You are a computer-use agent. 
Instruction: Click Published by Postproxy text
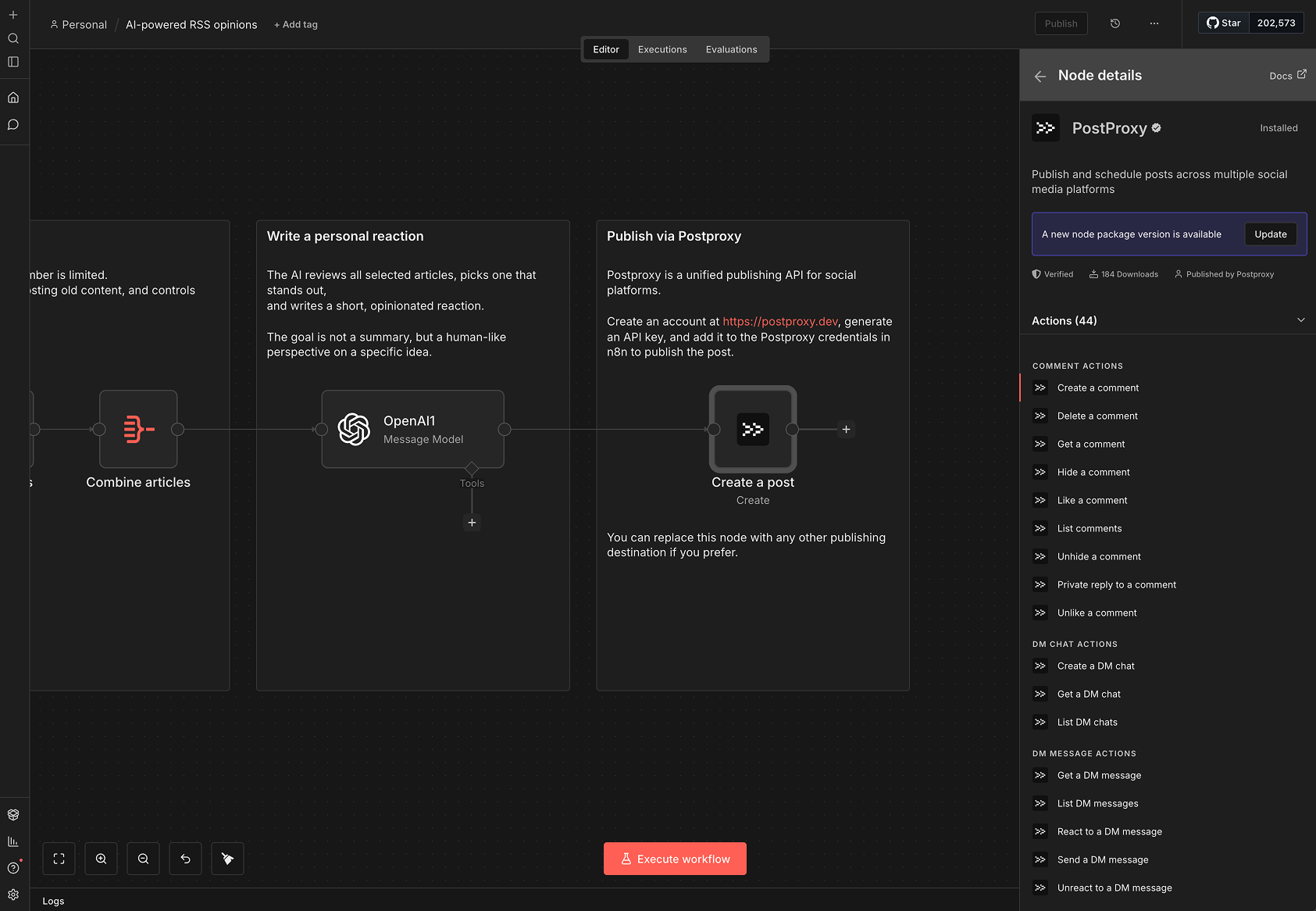pos(1224,274)
